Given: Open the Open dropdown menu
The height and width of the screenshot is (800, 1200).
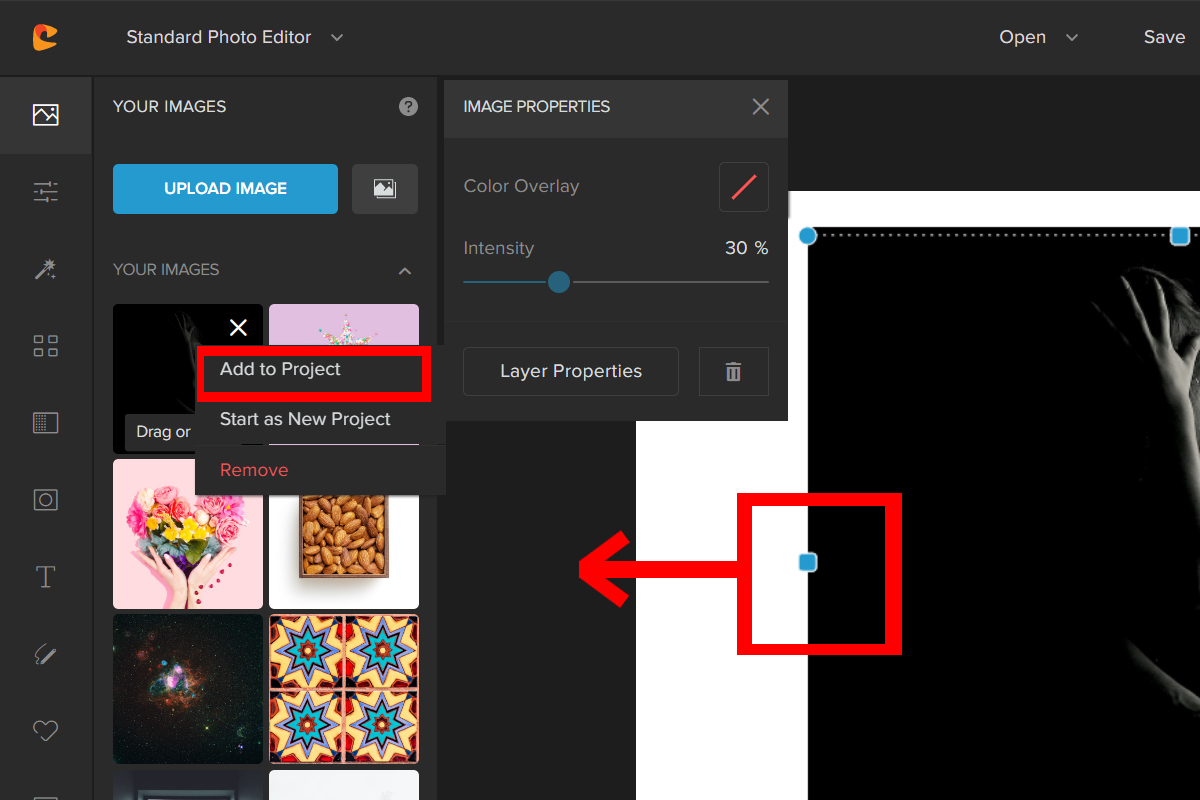Looking at the screenshot, I should click(x=1038, y=38).
